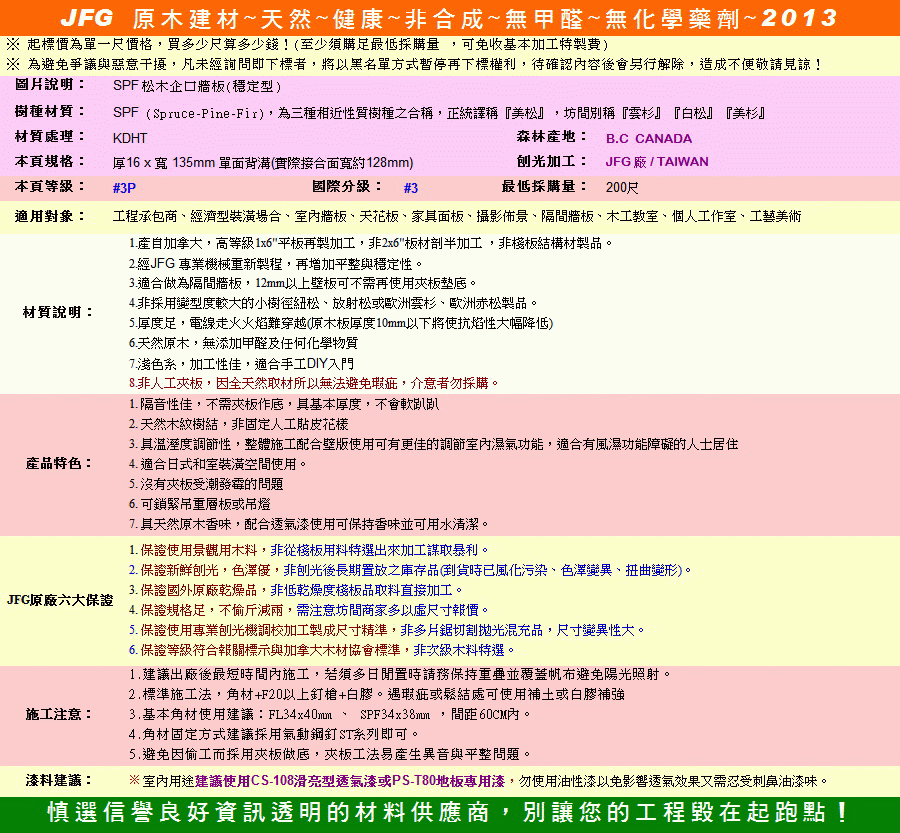
Task: Click the 工程承包商 applicable users line
Action: point(457,216)
